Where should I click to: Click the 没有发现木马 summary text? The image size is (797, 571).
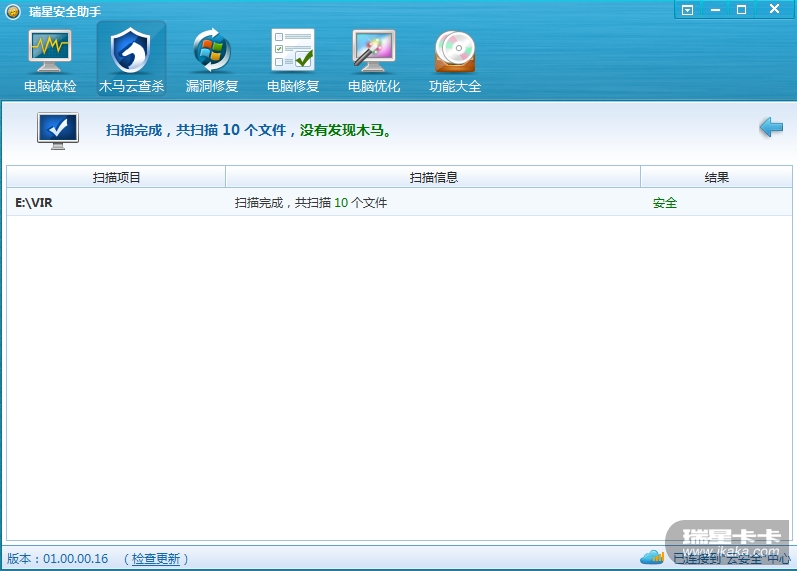(x=345, y=130)
